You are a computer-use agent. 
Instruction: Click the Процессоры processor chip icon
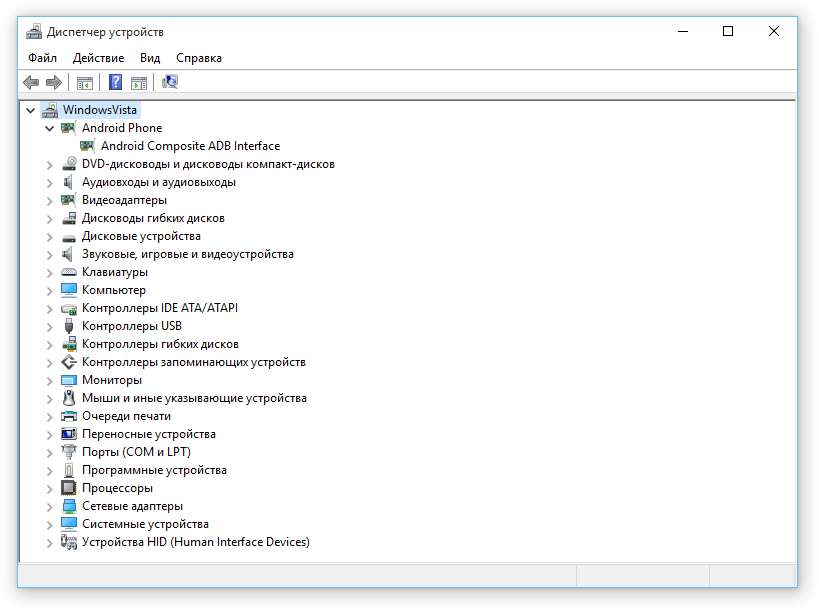69,488
